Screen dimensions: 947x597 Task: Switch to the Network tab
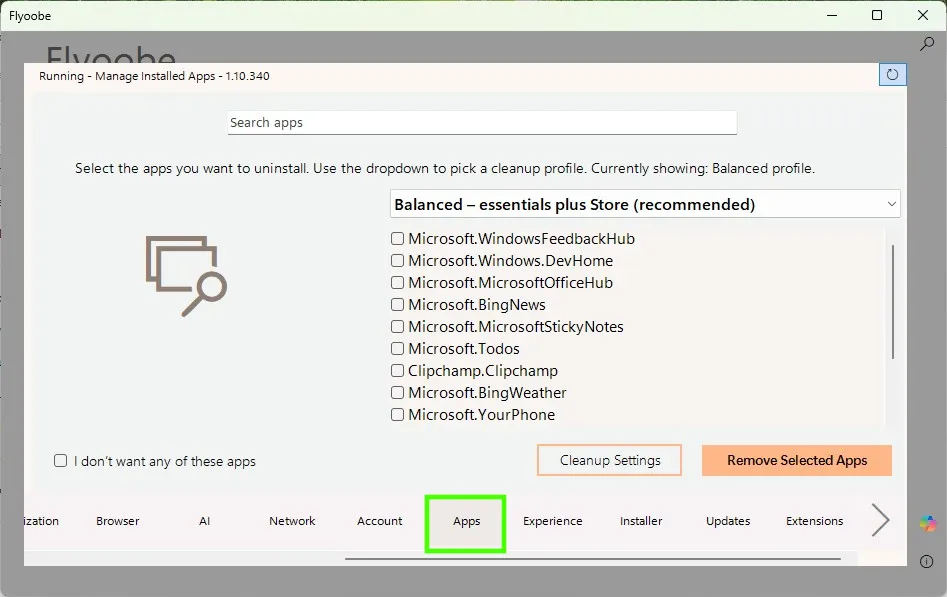292,521
